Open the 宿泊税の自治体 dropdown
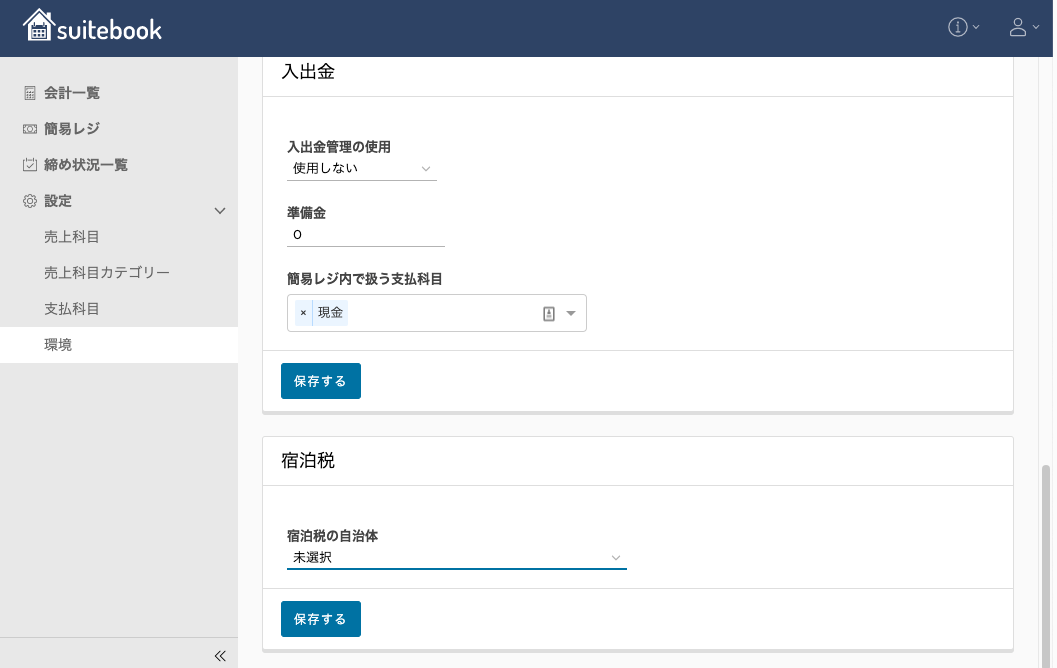 (x=456, y=558)
